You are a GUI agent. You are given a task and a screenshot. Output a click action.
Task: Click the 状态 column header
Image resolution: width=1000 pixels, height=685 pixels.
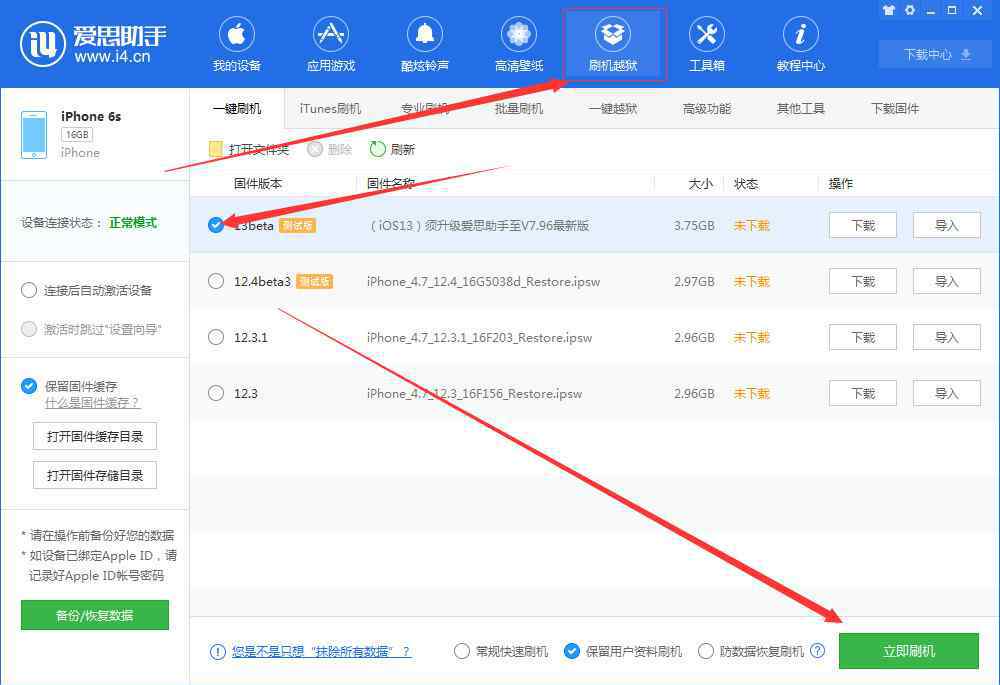746,184
